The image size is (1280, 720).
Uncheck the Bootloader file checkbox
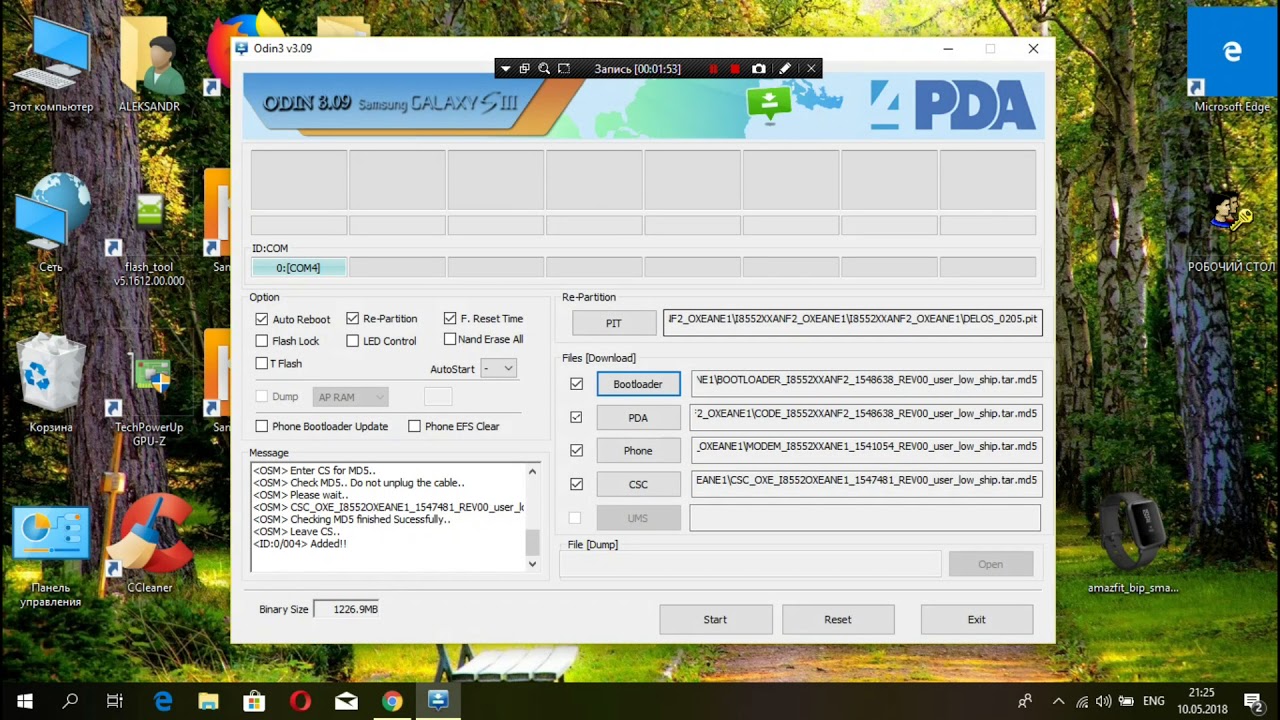(x=576, y=384)
